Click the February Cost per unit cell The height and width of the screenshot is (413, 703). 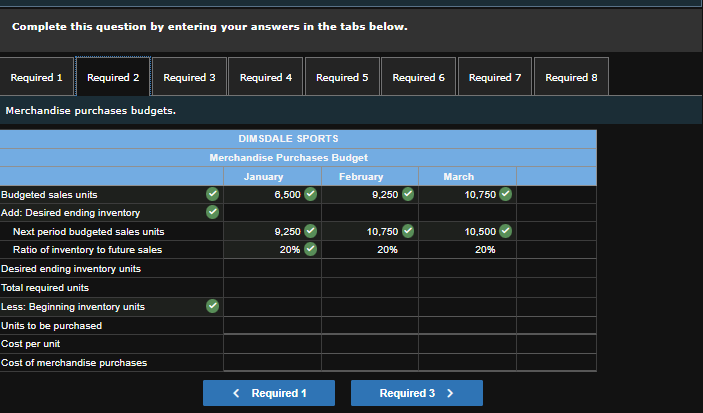(370, 344)
